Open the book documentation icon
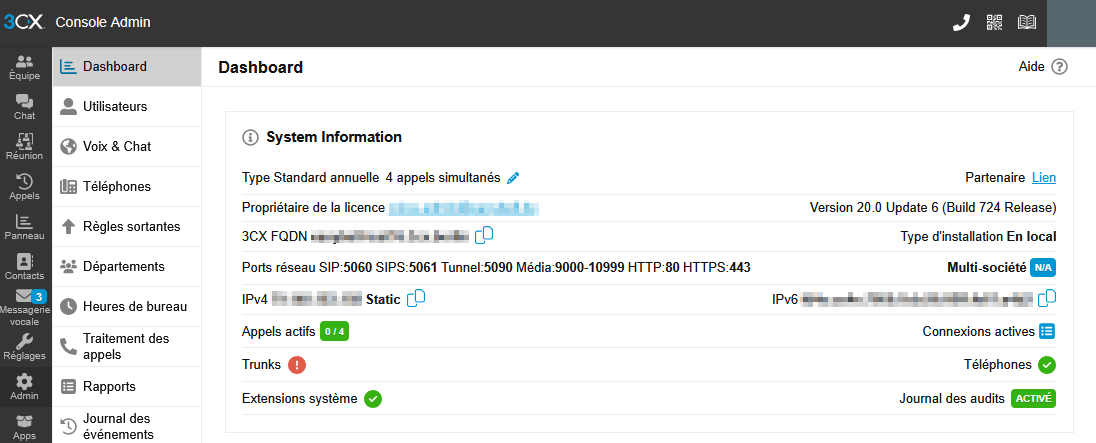 point(1026,22)
